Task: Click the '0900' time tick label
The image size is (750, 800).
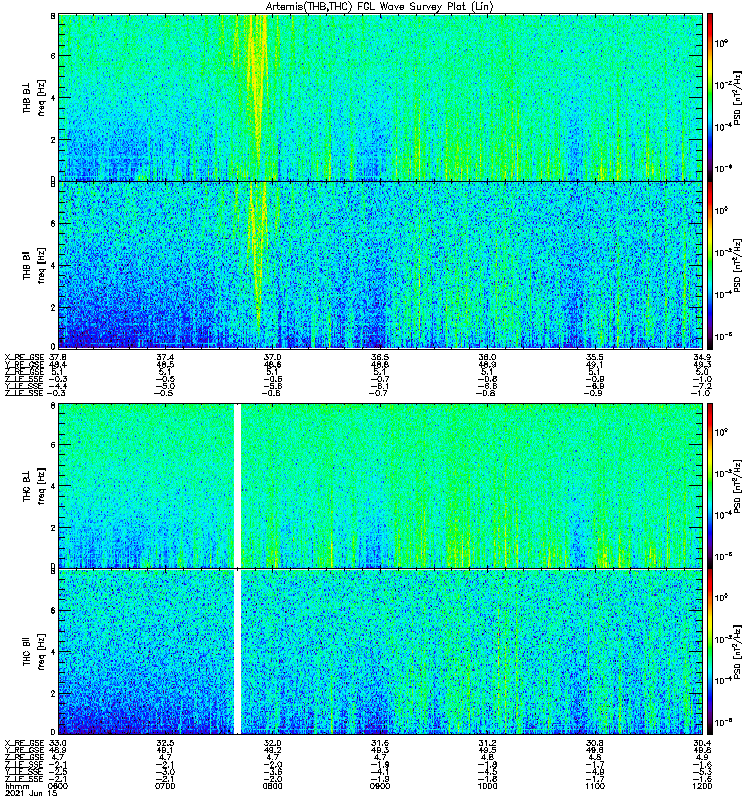Action: click(380, 786)
